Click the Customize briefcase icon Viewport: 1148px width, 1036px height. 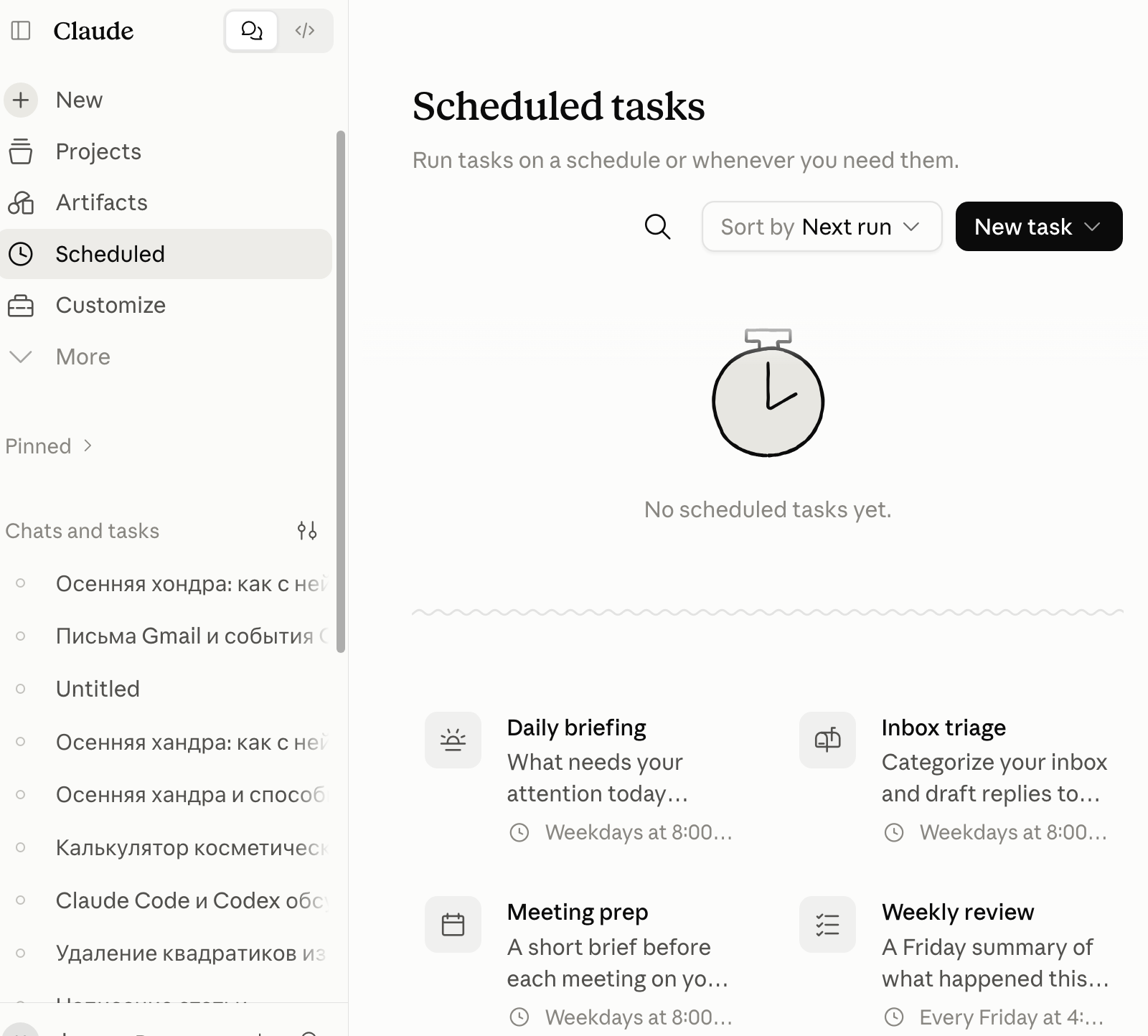coord(21,306)
